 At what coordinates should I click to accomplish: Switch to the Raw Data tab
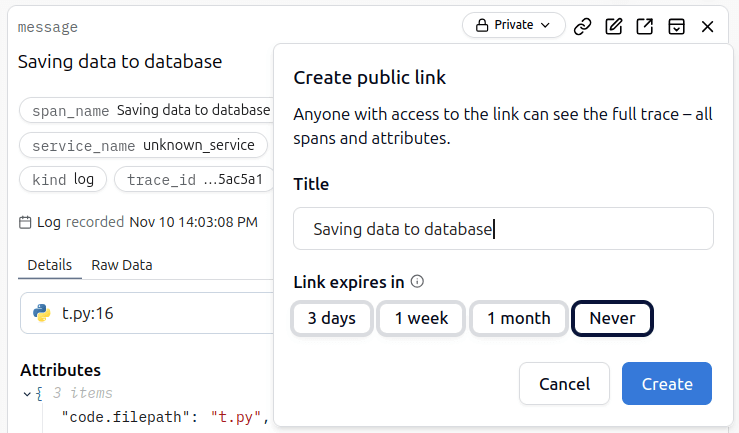click(122, 265)
